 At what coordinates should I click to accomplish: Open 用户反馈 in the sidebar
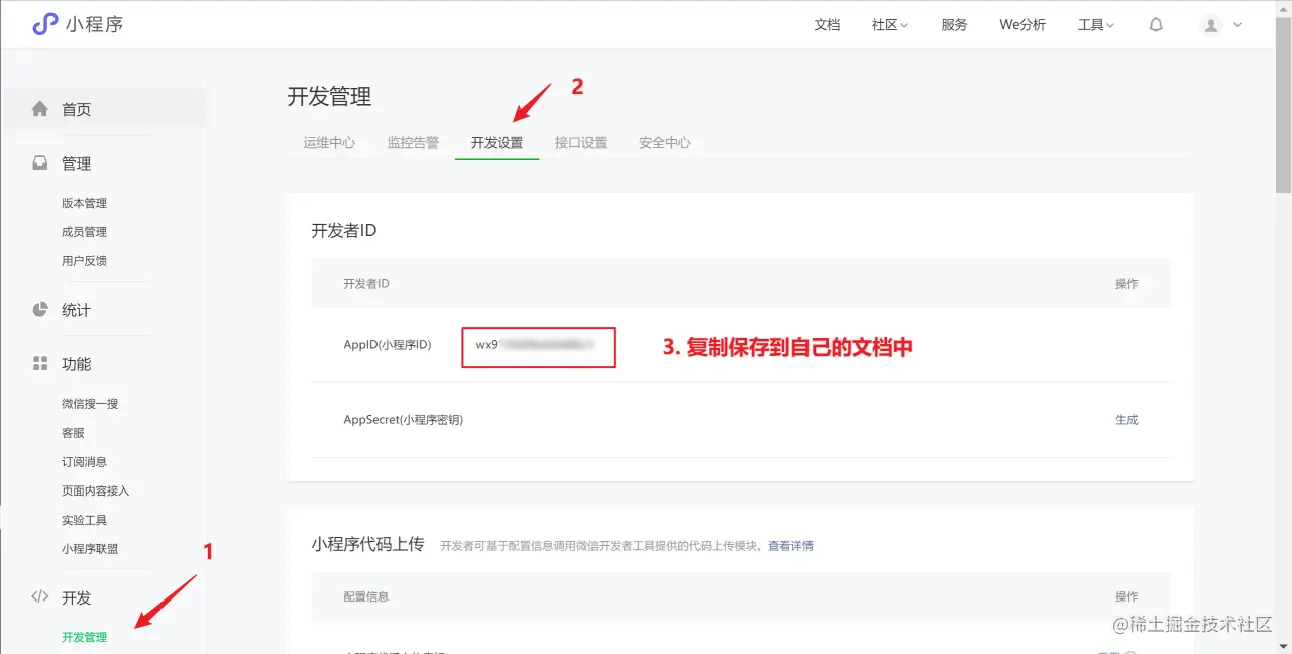(84, 261)
